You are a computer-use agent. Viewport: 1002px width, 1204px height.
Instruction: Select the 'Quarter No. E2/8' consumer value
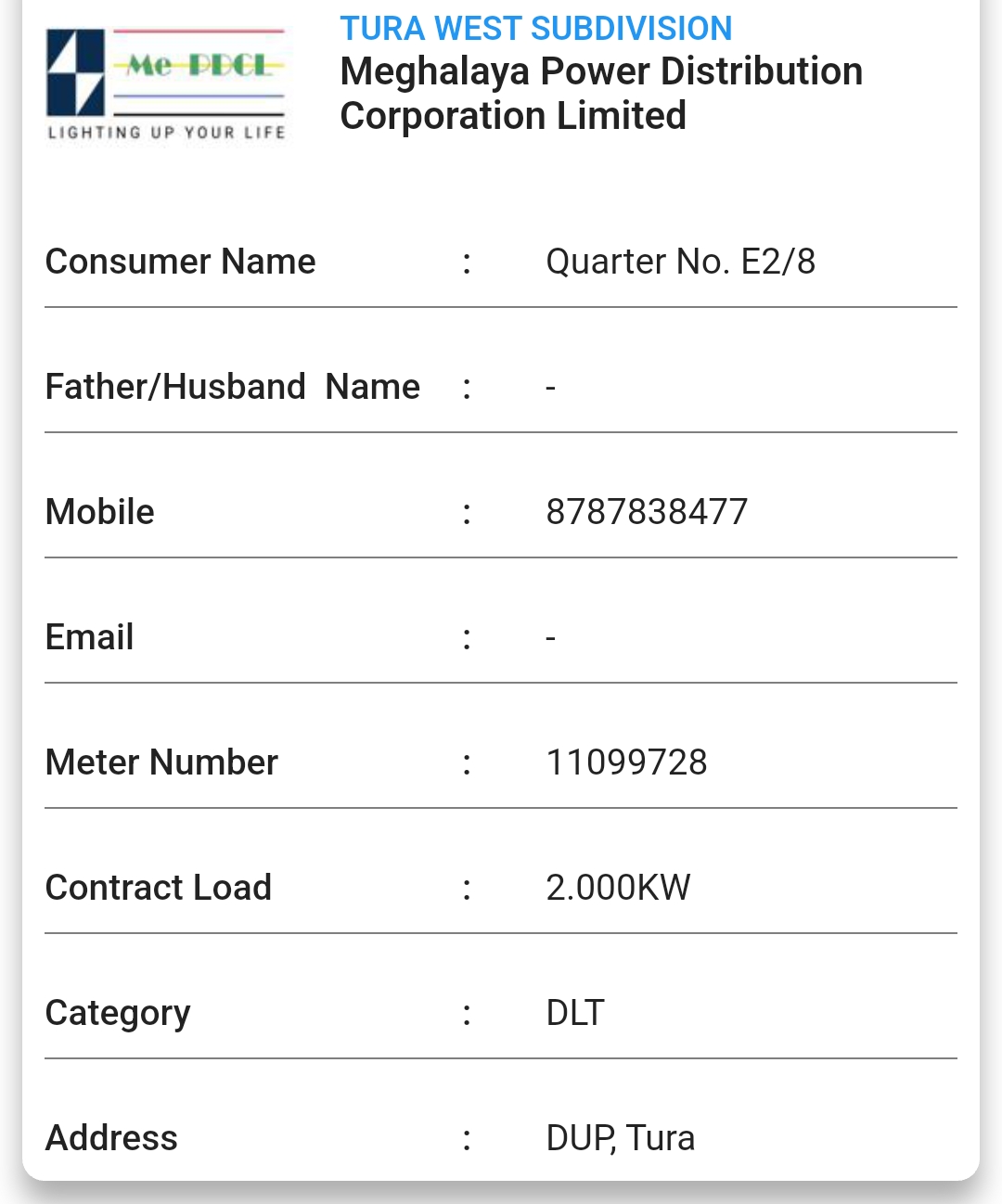pos(680,262)
